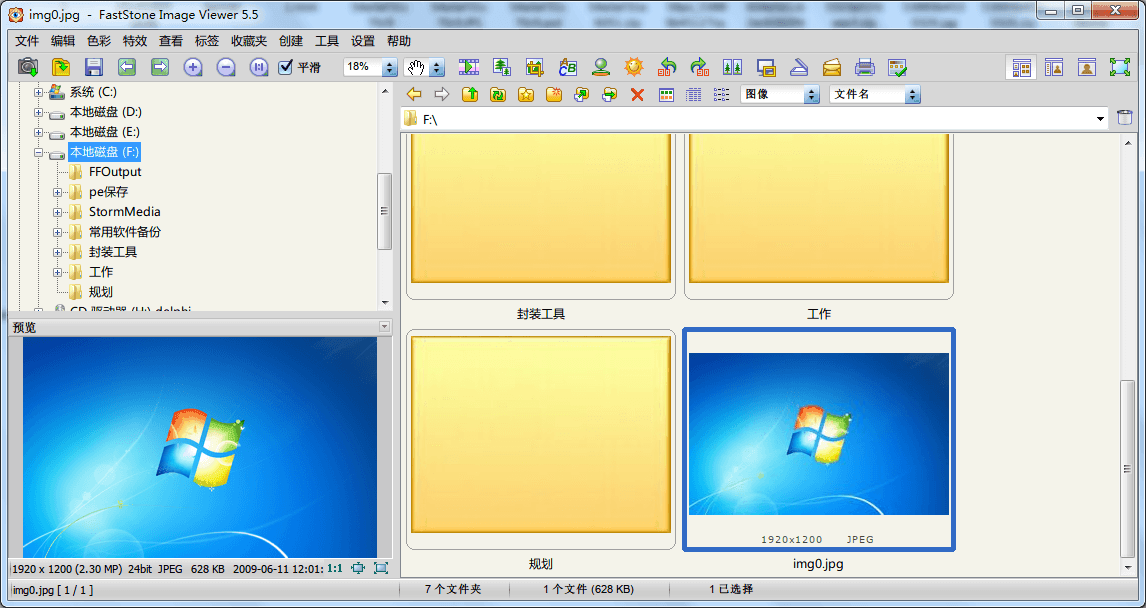This screenshot has height=608, width=1146.
Task: Open the hand cursor tool dropdown
Action: pyautogui.click(x=437, y=67)
